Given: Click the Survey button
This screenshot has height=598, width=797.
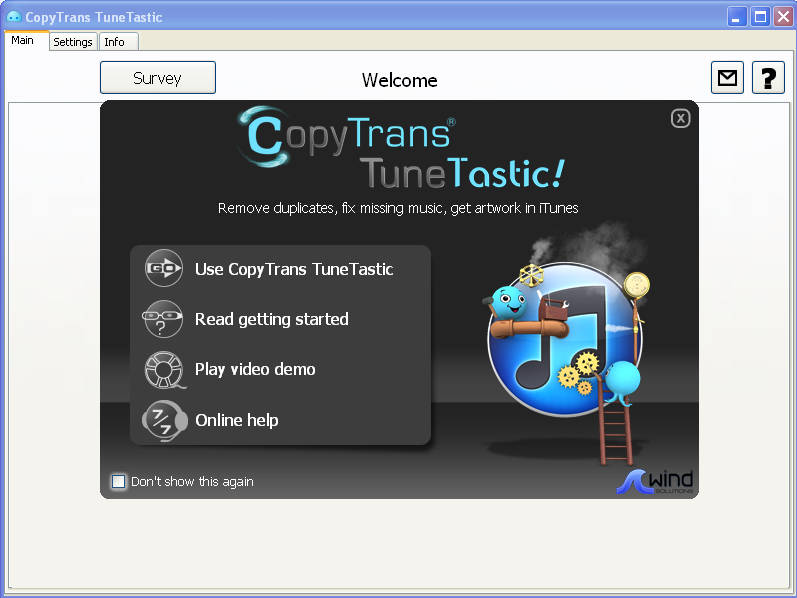Looking at the screenshot, I should (158, 78).
